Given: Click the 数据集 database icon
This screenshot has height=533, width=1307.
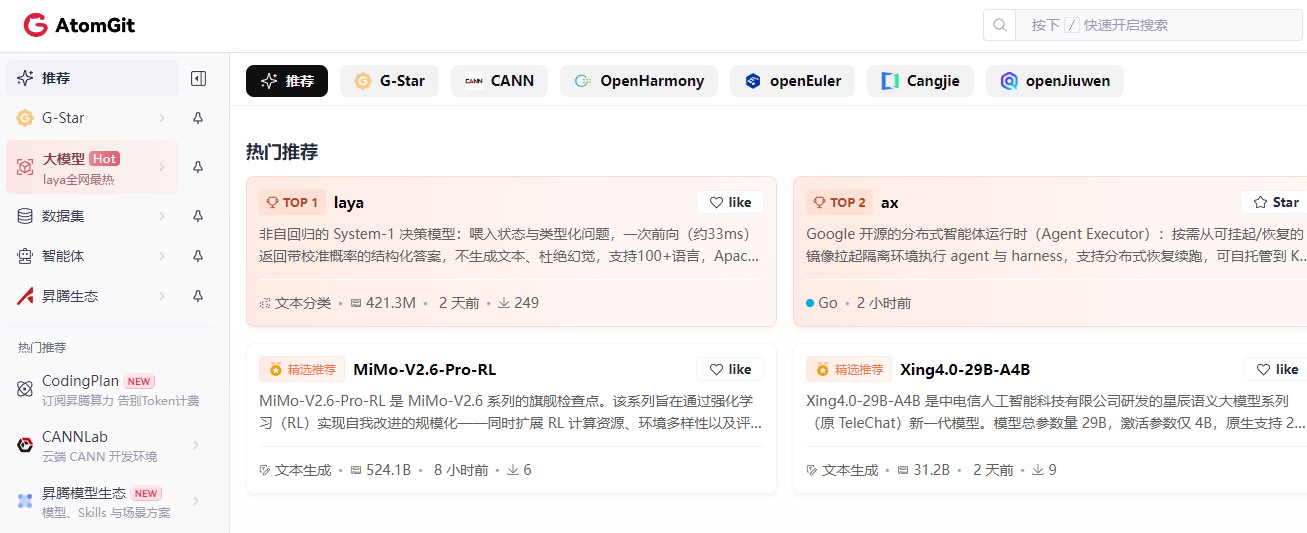Looking at the screenshot, I should [25, 216].
